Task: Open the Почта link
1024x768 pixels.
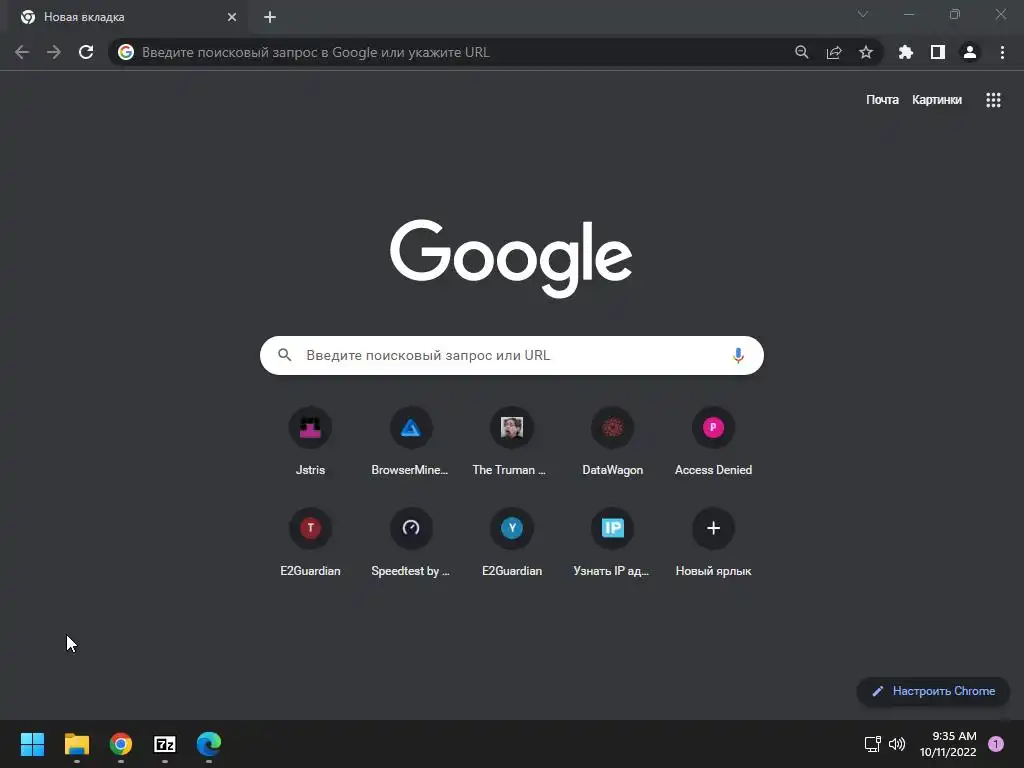Action: (882, 100)
